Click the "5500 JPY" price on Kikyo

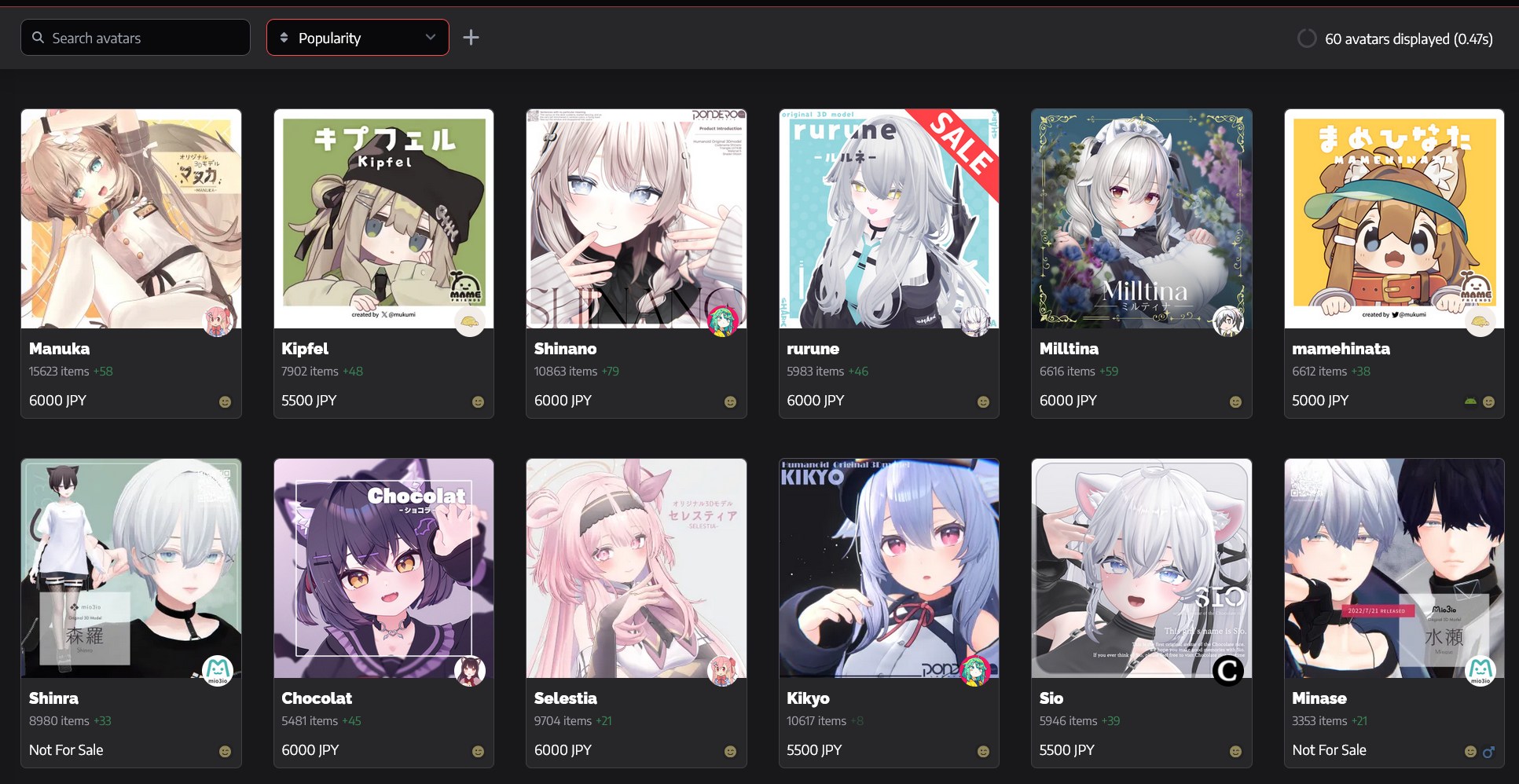coord(814,750)
